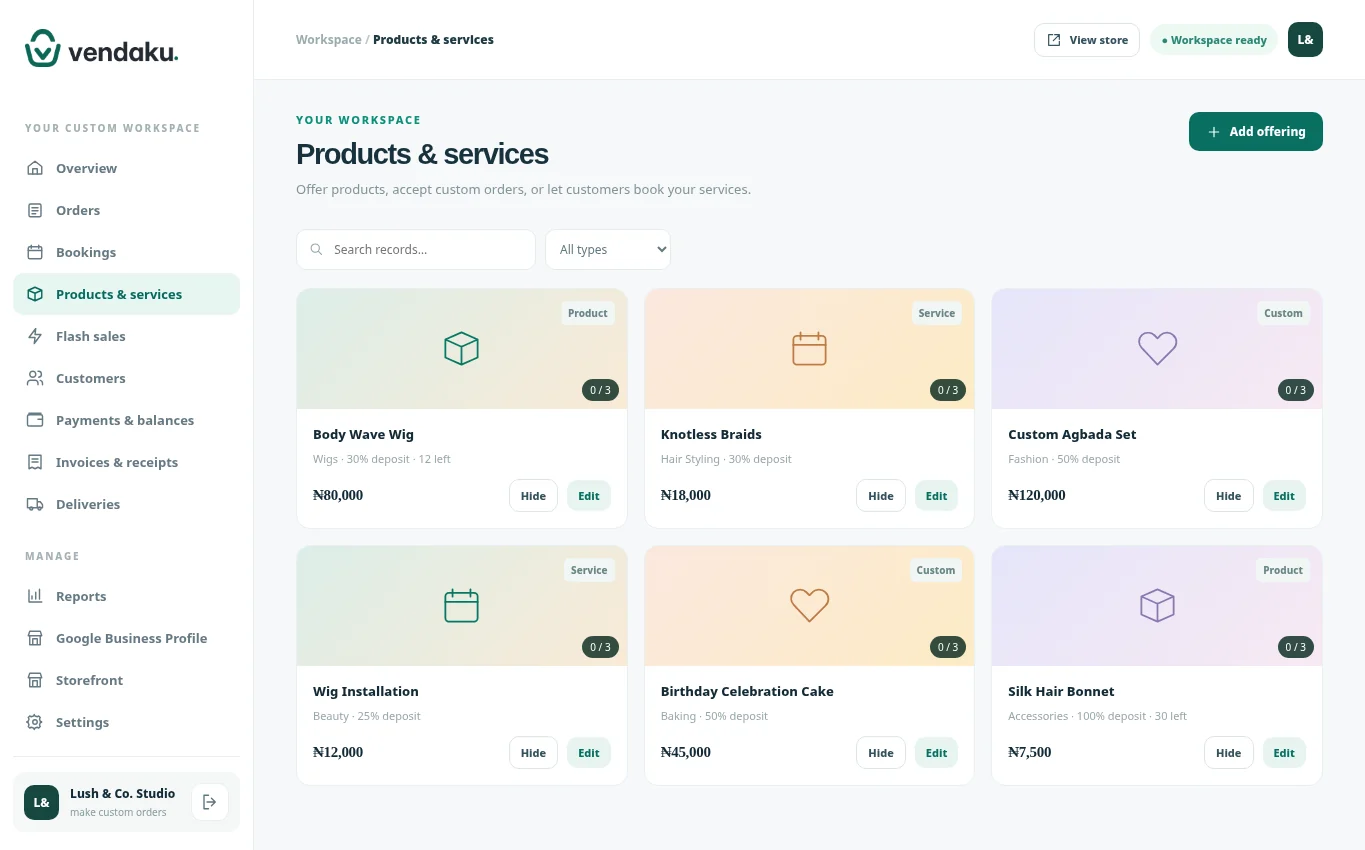
Task: Edit the Knotless Braids offering
Action: (x=936, y=496)
